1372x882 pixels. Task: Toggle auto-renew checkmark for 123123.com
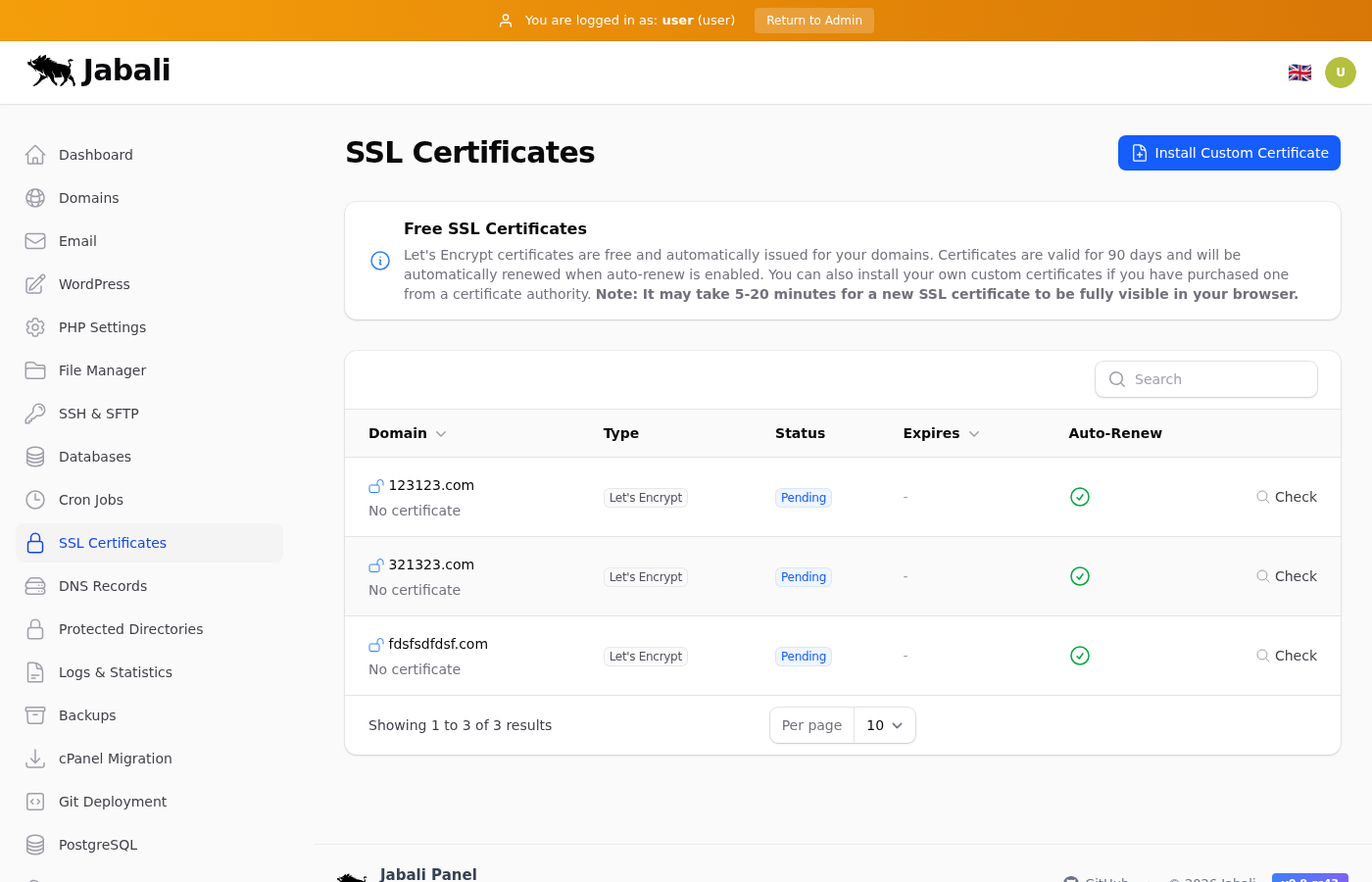pyautogui.click(x=1080, y=497)
